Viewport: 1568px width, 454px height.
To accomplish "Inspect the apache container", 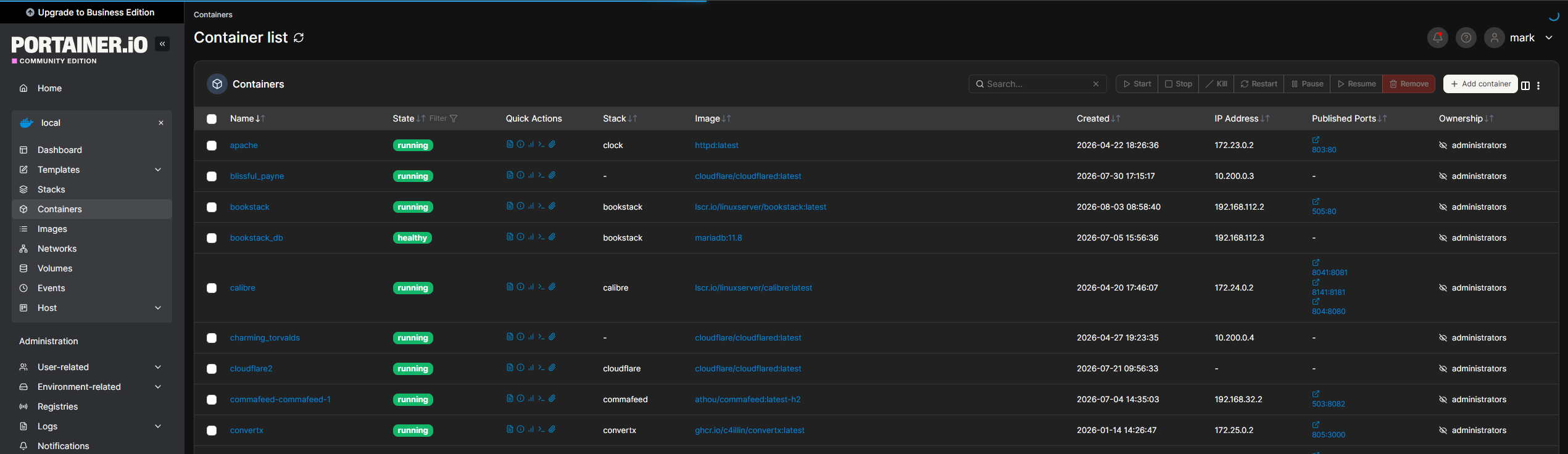I will [x=520, y=144].
